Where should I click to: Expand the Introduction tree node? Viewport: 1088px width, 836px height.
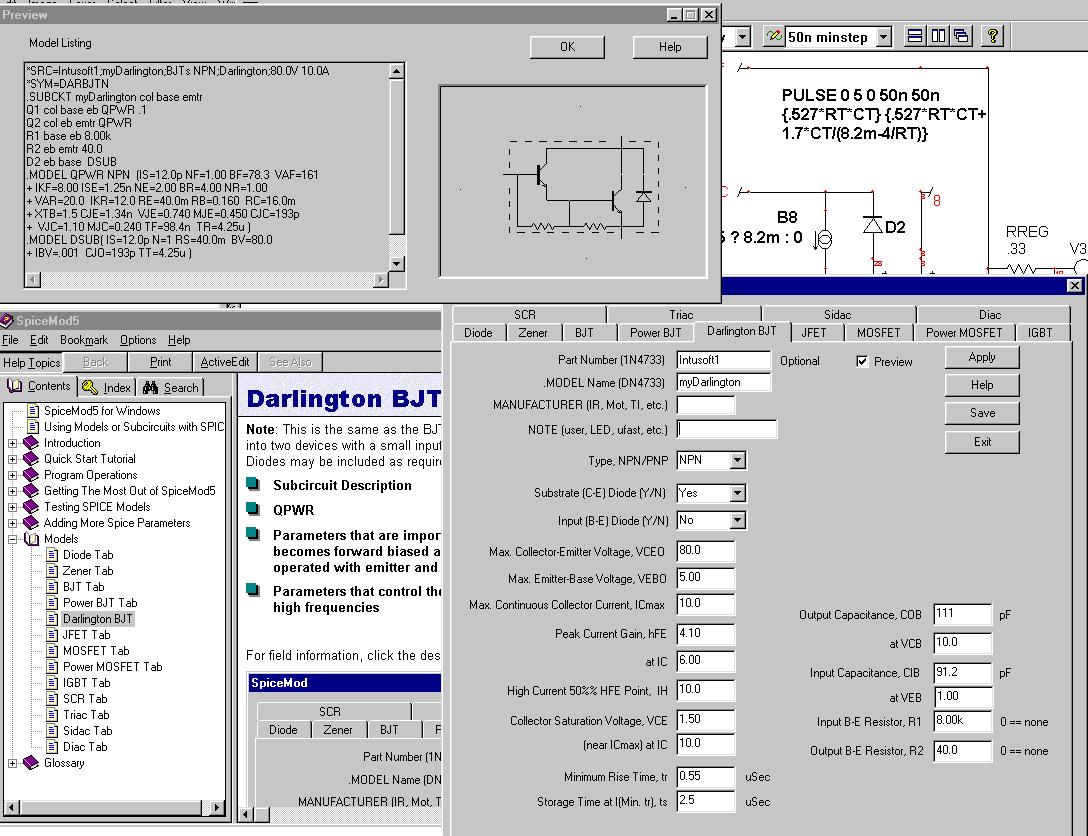pyautogui.click(x=13, y=443)
